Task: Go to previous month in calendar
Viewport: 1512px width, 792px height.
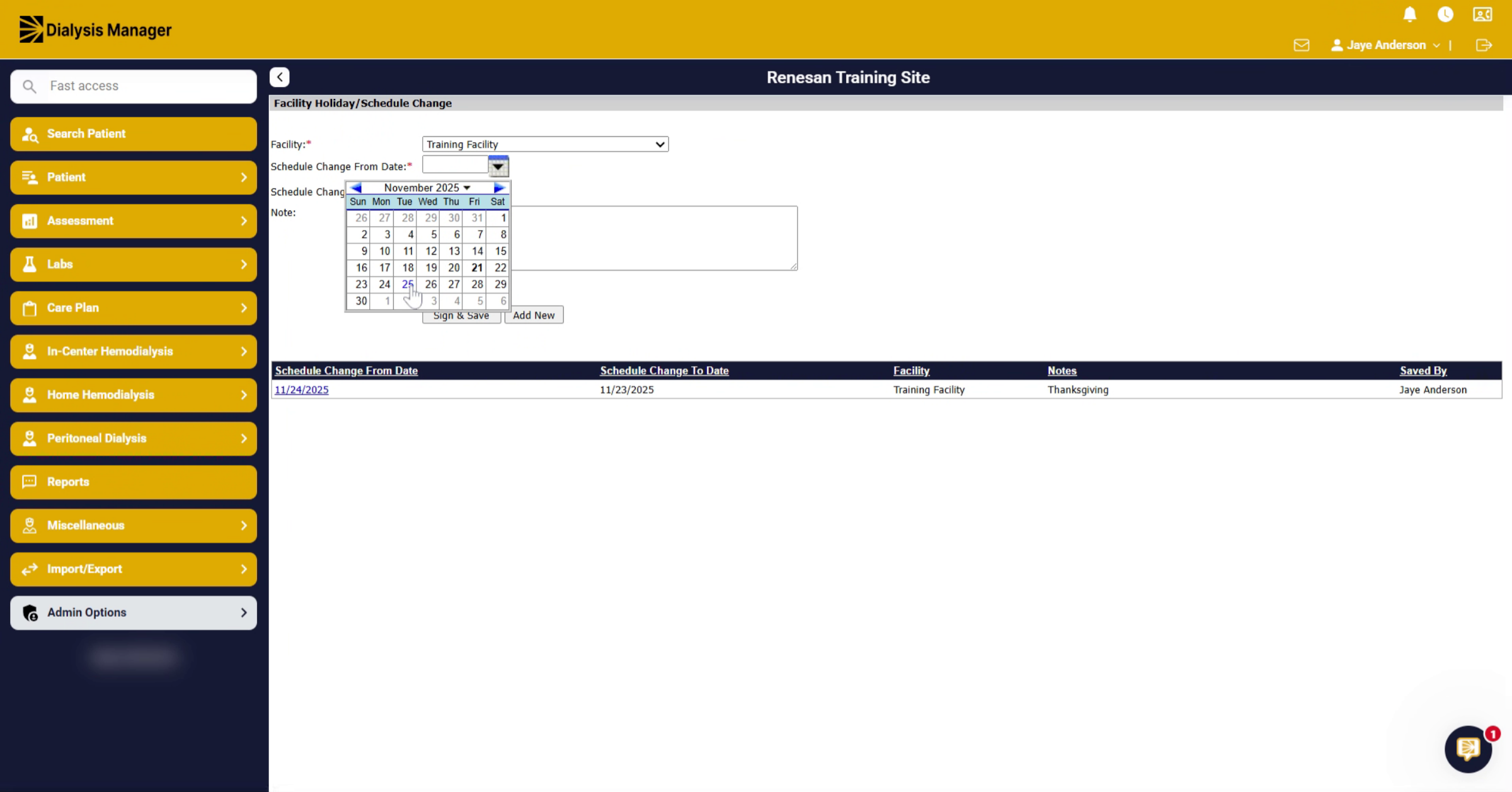Action: pos(356,188)
